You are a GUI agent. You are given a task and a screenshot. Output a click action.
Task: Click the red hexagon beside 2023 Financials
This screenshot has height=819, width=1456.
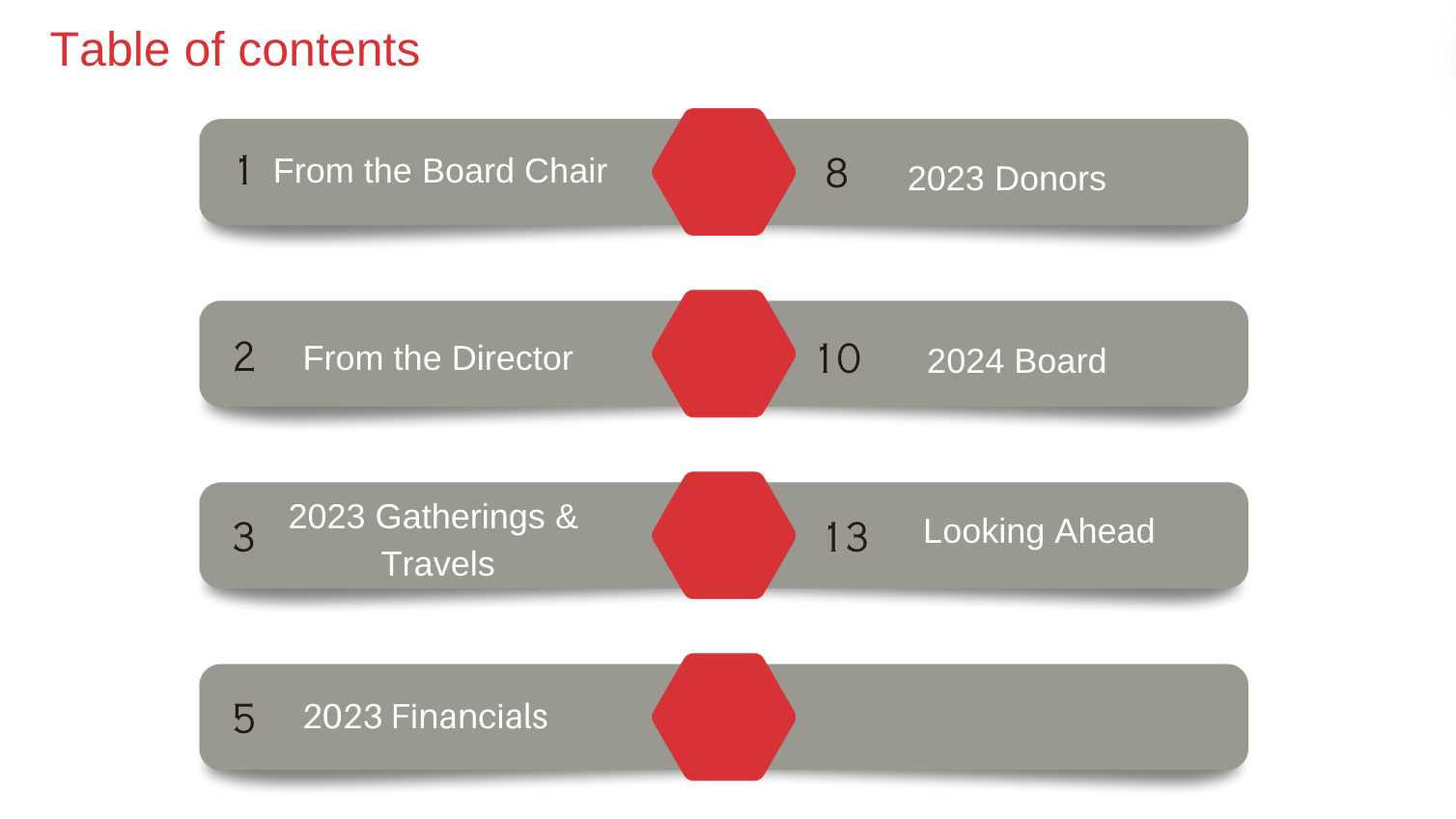[x=723, y=717]
